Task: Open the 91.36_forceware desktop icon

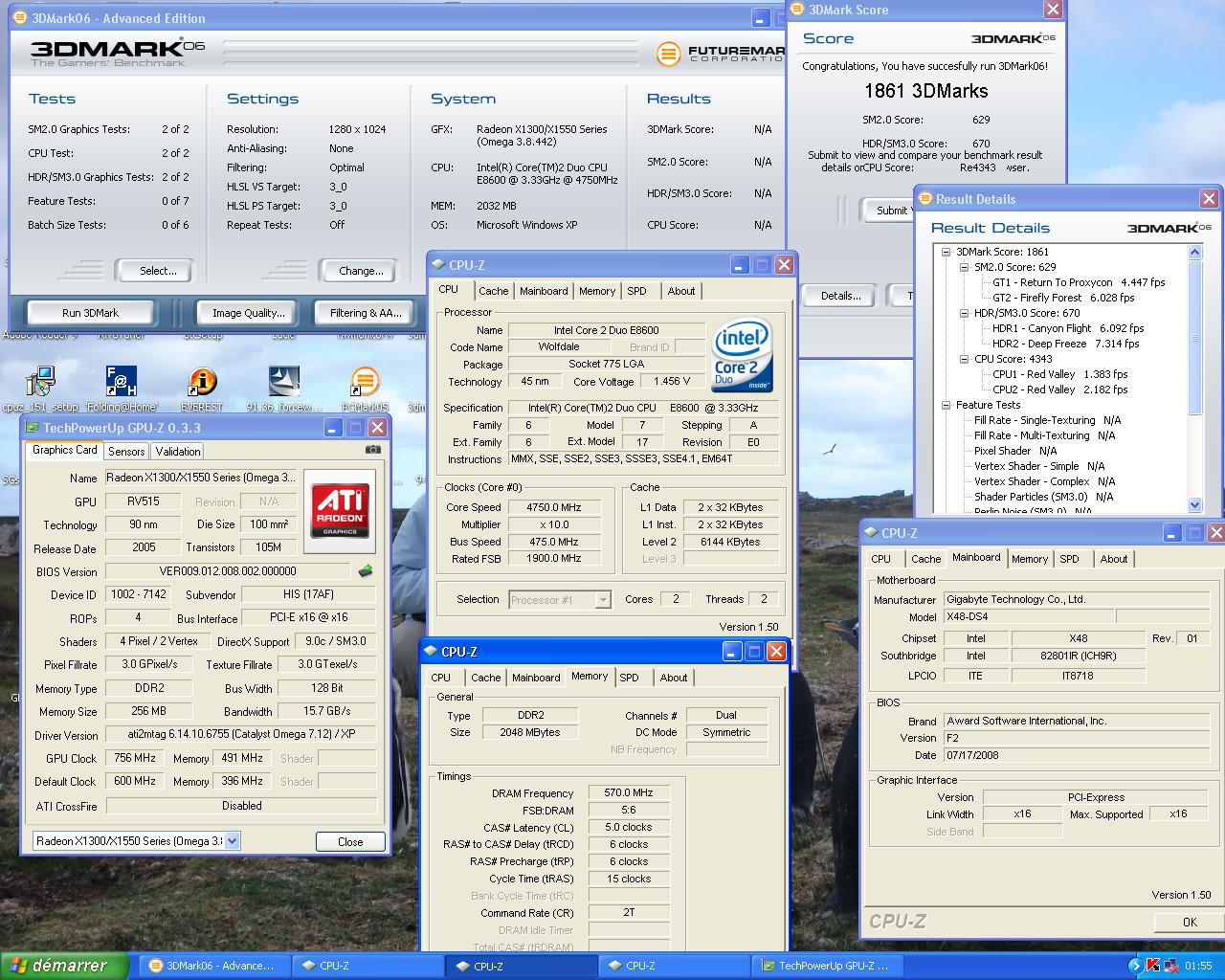Action: (x=283, y=382)
